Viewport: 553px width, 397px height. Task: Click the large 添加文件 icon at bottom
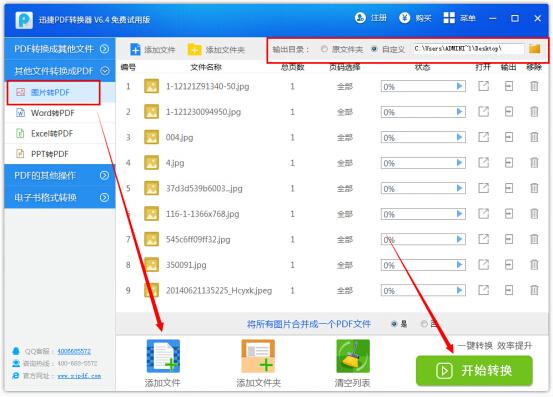coord(163,356)
